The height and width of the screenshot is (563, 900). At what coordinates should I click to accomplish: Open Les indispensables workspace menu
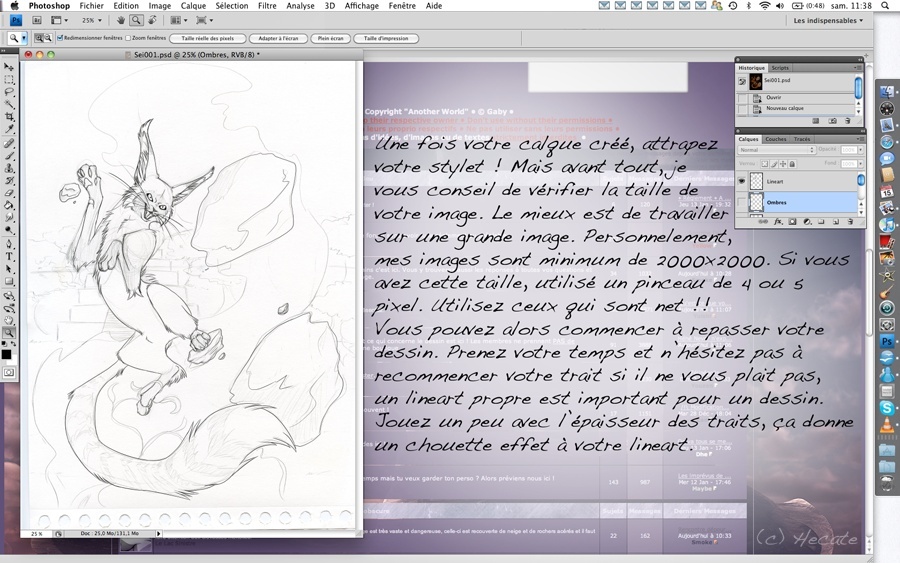828,20
